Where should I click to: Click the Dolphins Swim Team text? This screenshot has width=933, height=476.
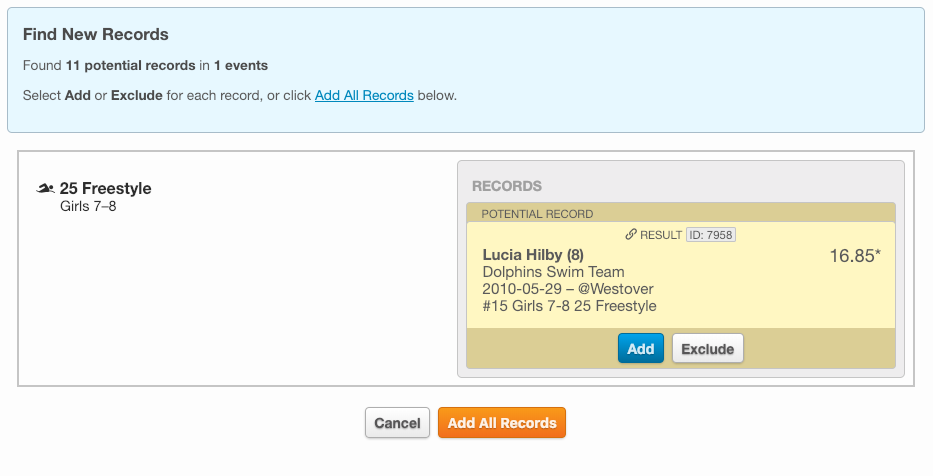point(553,272)
